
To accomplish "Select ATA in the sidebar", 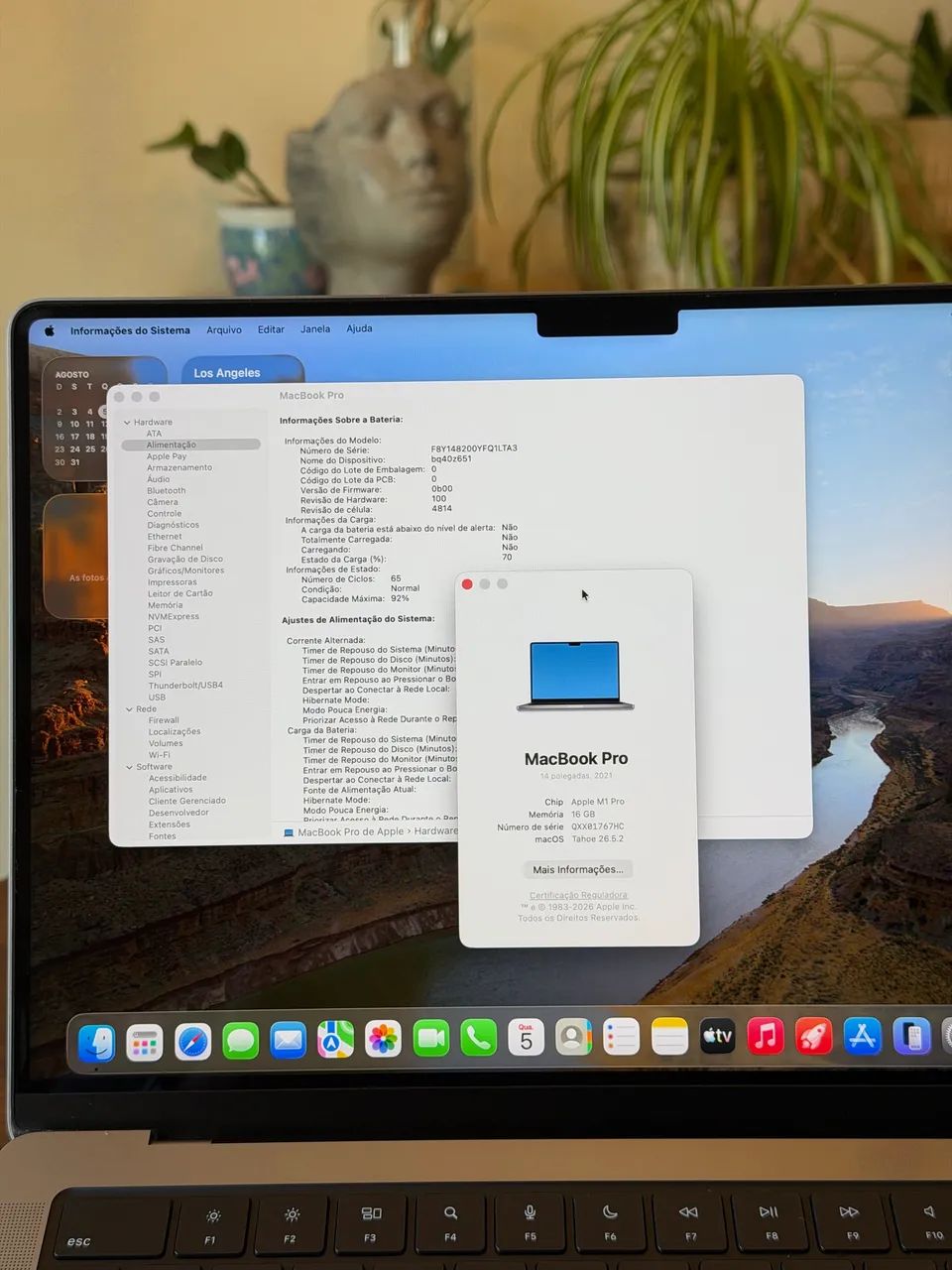I will (154, 434).
